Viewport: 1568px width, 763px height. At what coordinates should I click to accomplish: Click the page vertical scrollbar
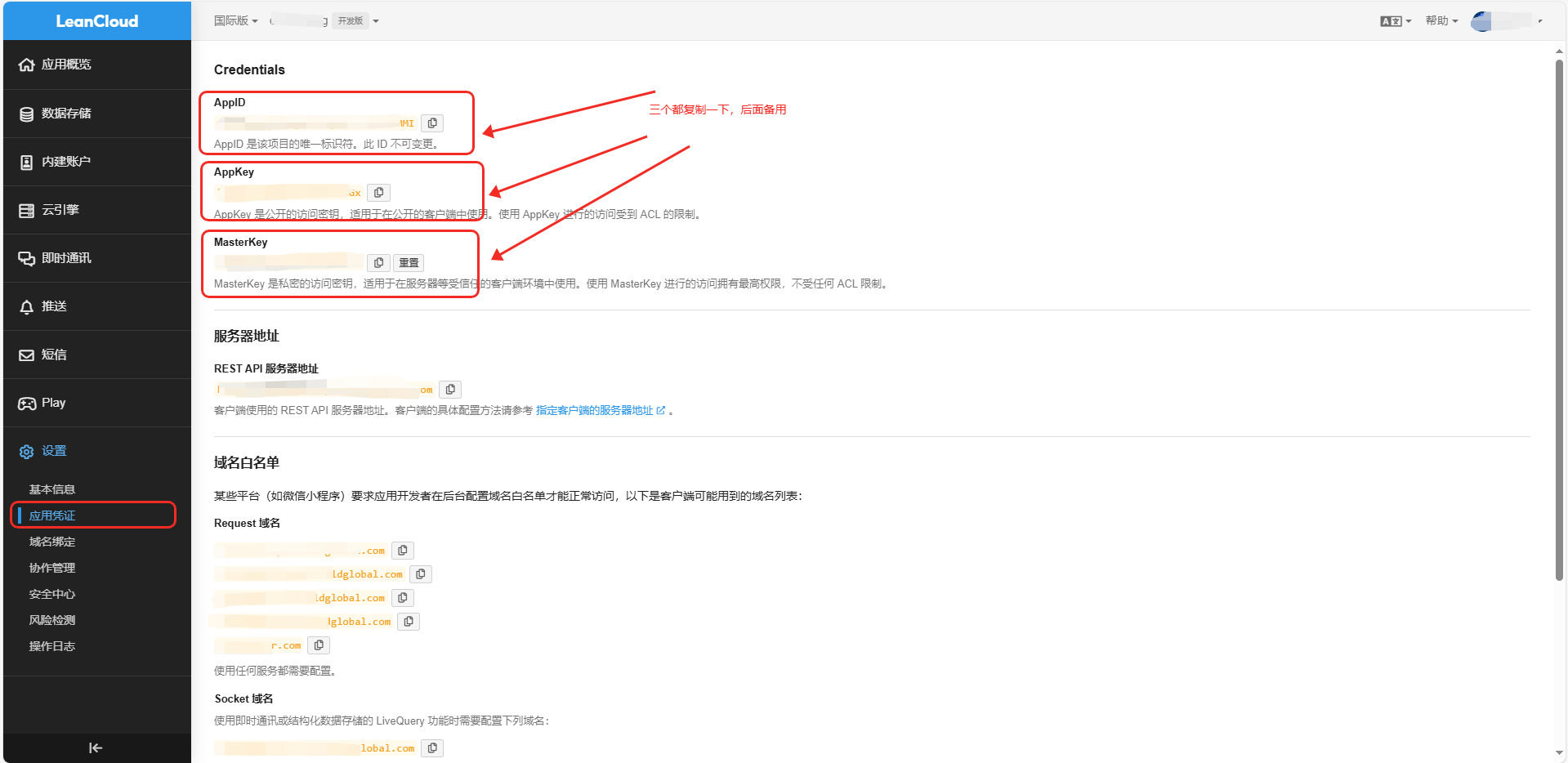[x=1559, y=319]
